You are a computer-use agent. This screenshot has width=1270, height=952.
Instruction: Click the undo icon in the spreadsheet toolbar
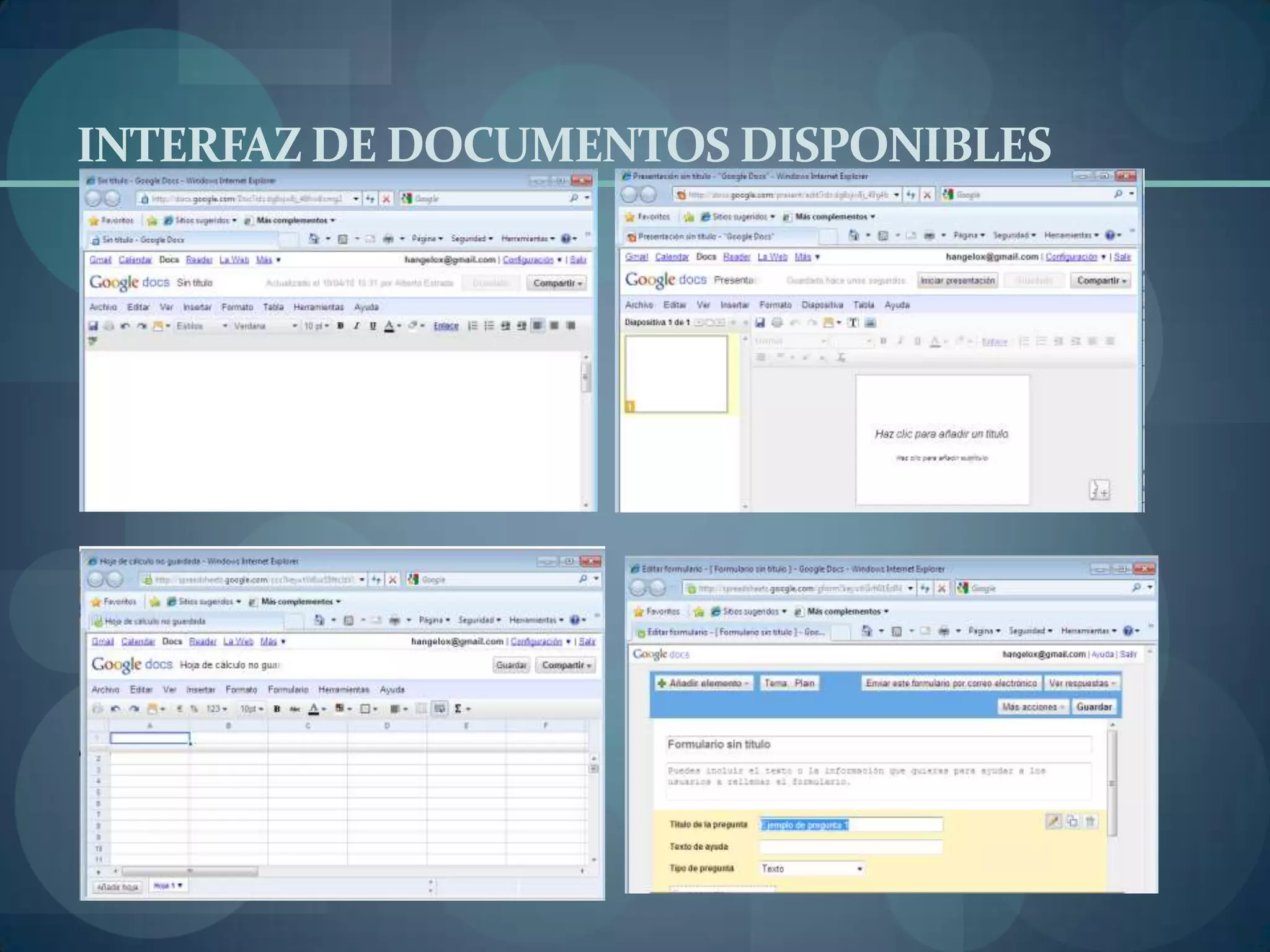[x=115, y=709]
